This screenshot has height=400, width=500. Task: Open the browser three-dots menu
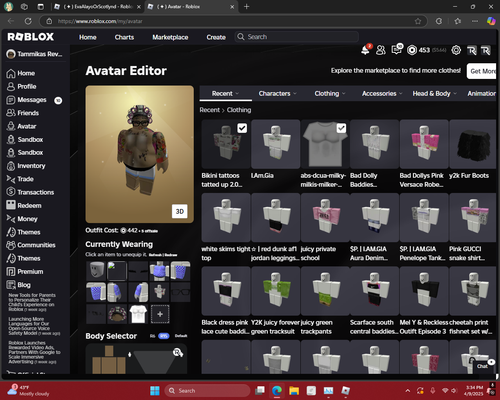point(475,21)
